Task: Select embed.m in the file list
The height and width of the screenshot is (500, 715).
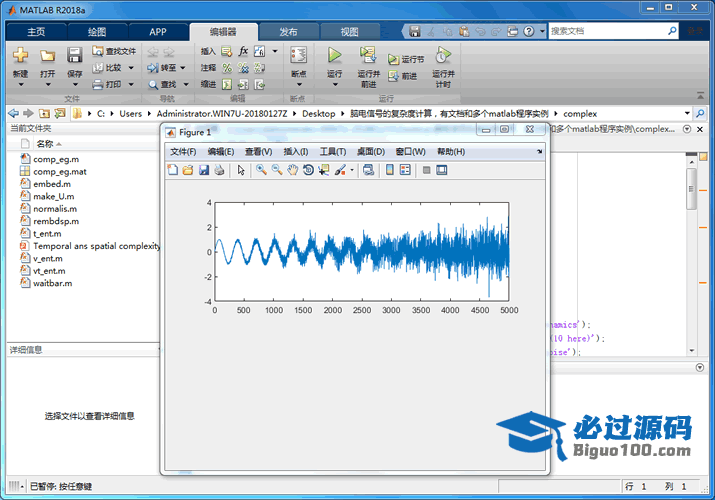Action: [x=52, y=184]
